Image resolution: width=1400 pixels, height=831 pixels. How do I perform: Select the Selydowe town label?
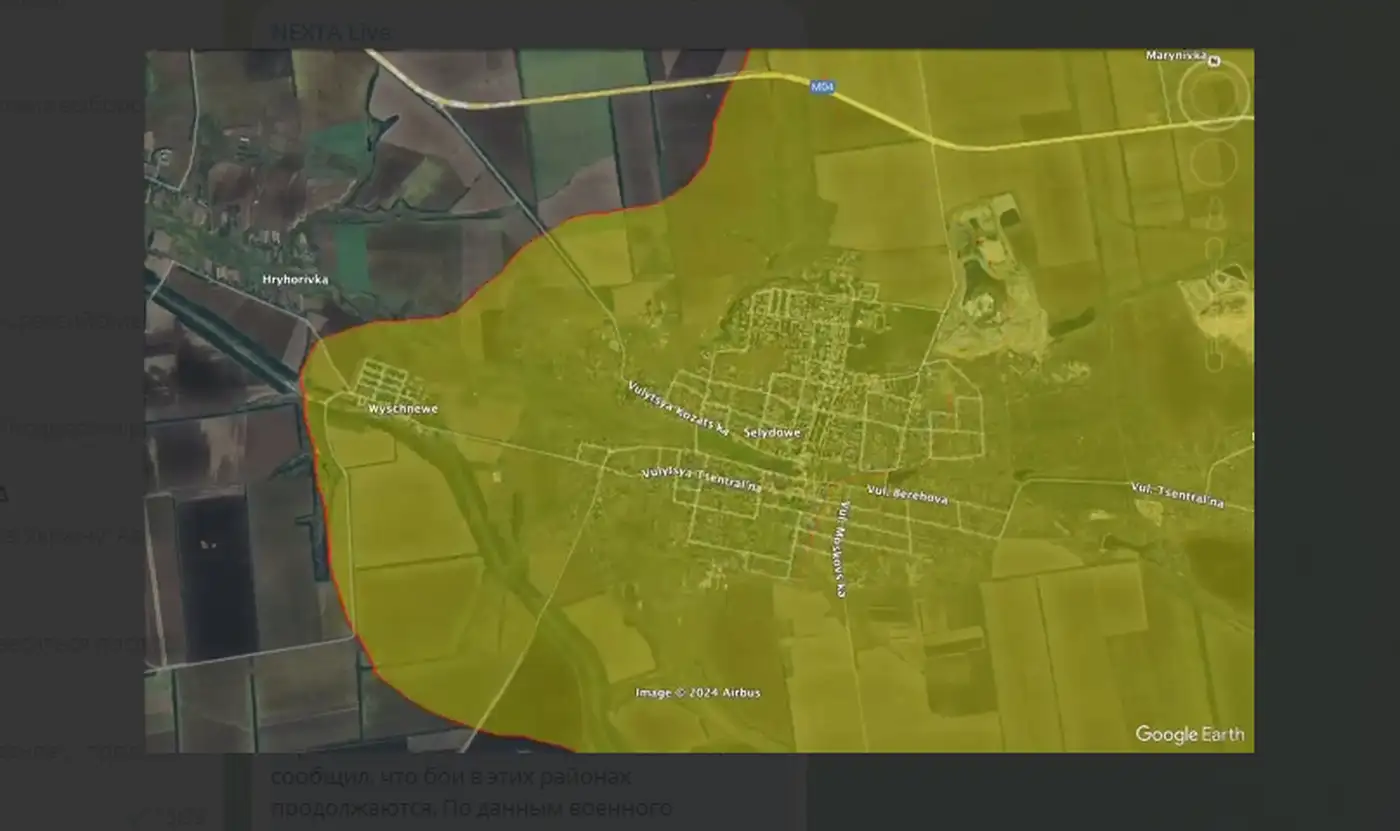tap(773, 433)
